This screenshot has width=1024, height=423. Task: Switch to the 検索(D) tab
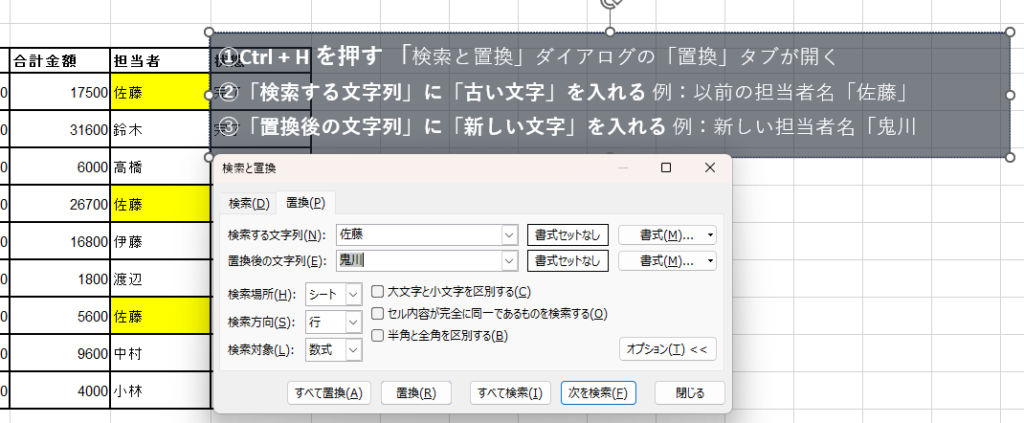(x=249, y=203)
